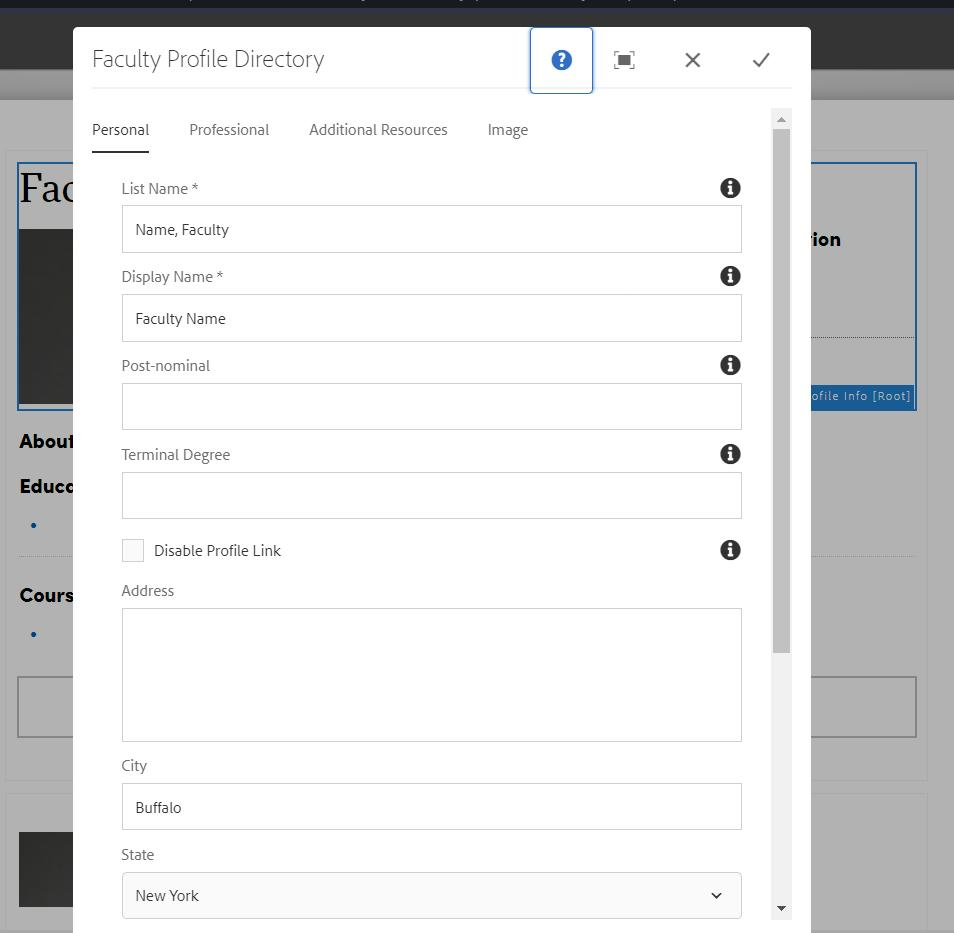Show info for the Post-nominal field
This screenshot has height=933, width=954.
point(730,365)
